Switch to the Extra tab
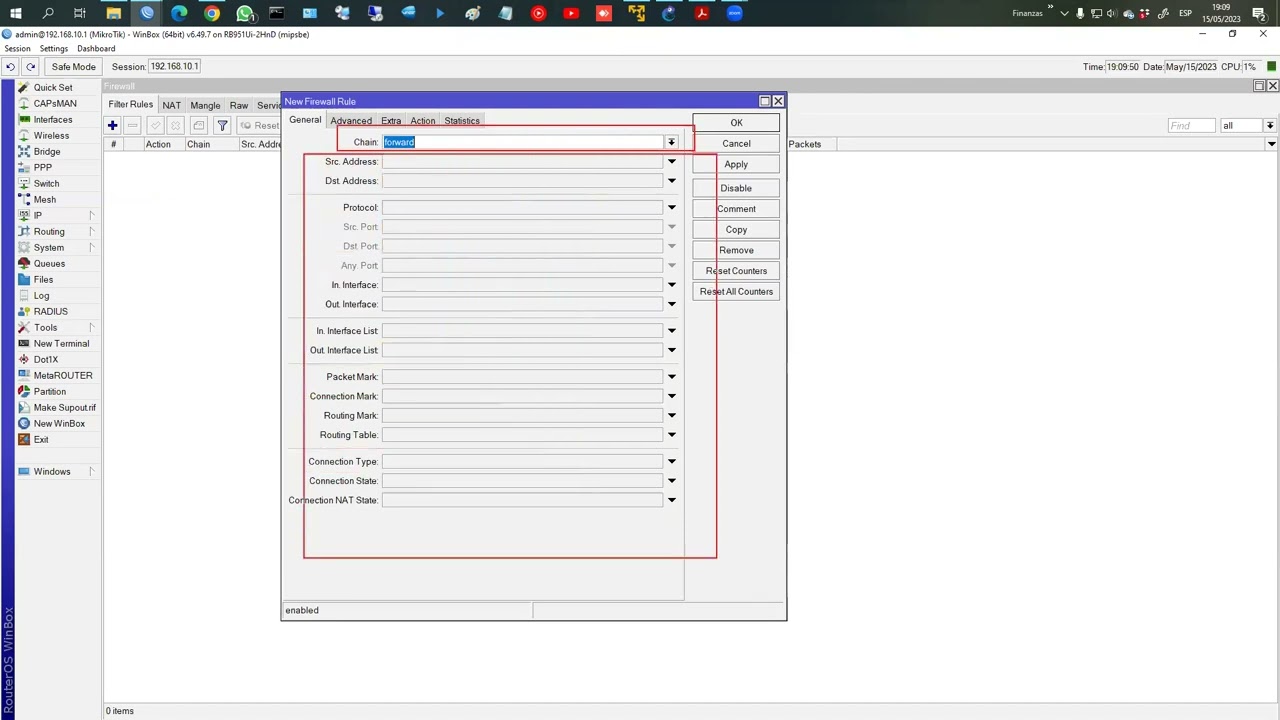 click(391, 121)
